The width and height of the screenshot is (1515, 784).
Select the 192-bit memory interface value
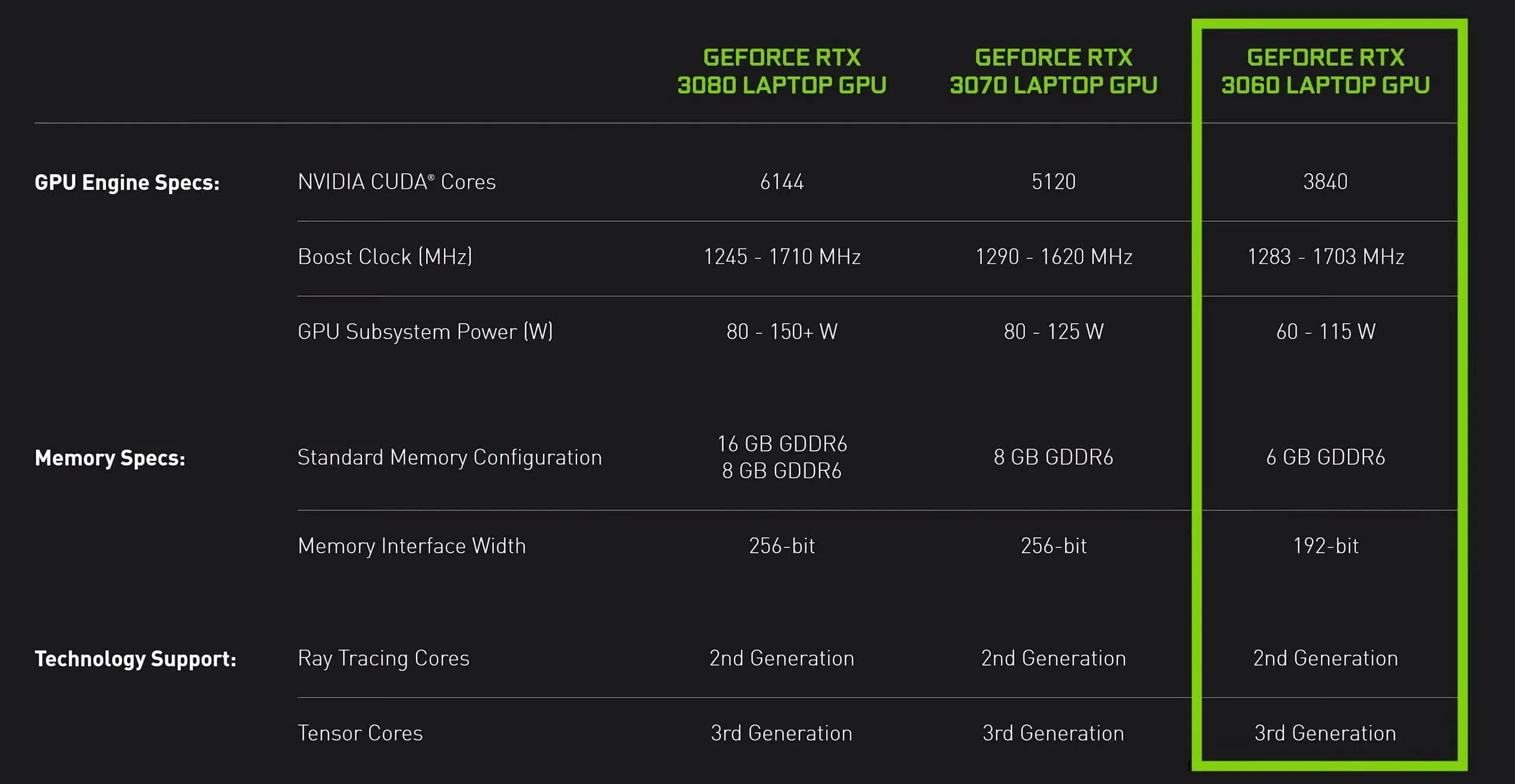pyautogui.click(x=1325, y=546)
